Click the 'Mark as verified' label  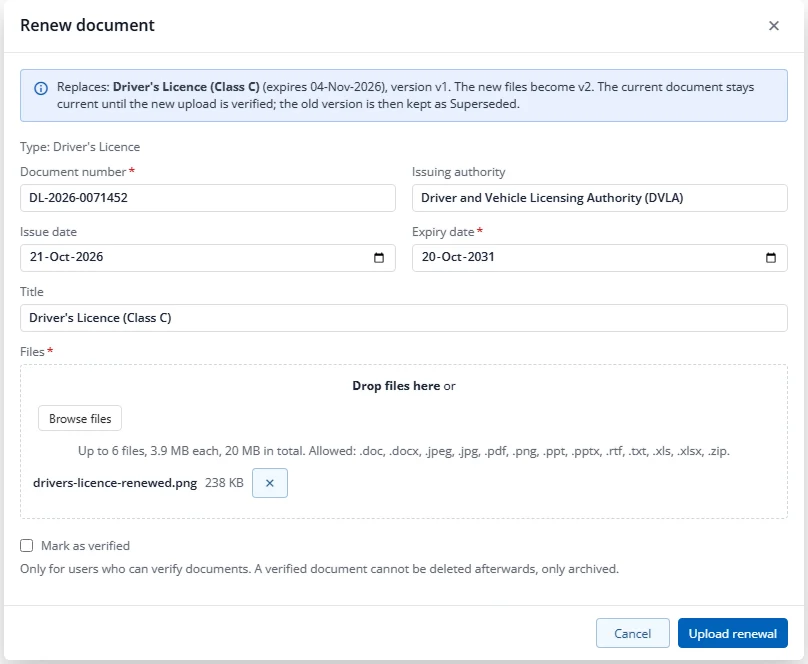click(86, 546)
